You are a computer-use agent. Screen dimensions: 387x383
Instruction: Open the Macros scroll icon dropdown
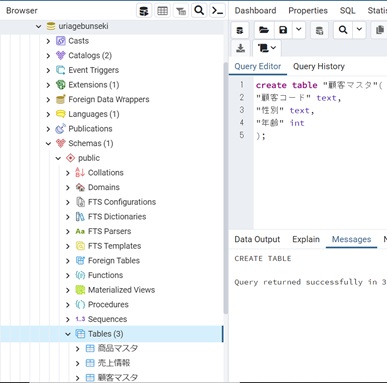click(x=267, y=48)
